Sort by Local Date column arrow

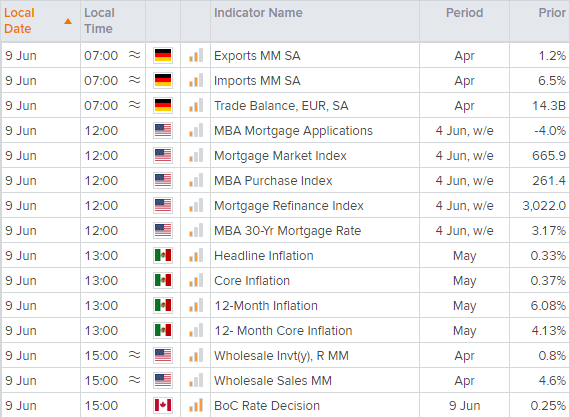(x=68, y=21)
